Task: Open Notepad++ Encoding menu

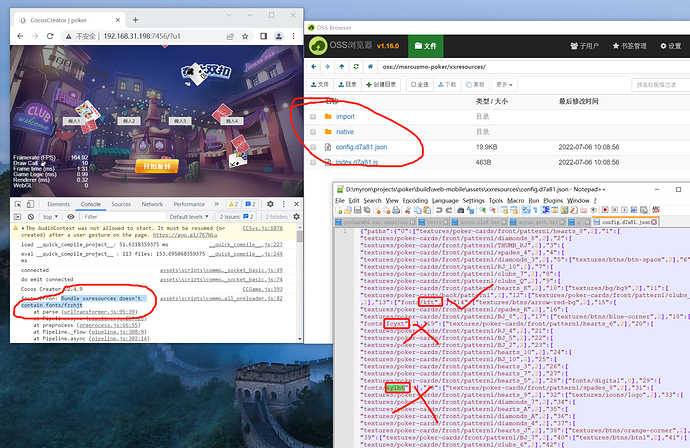Action: tap(415, 200)
